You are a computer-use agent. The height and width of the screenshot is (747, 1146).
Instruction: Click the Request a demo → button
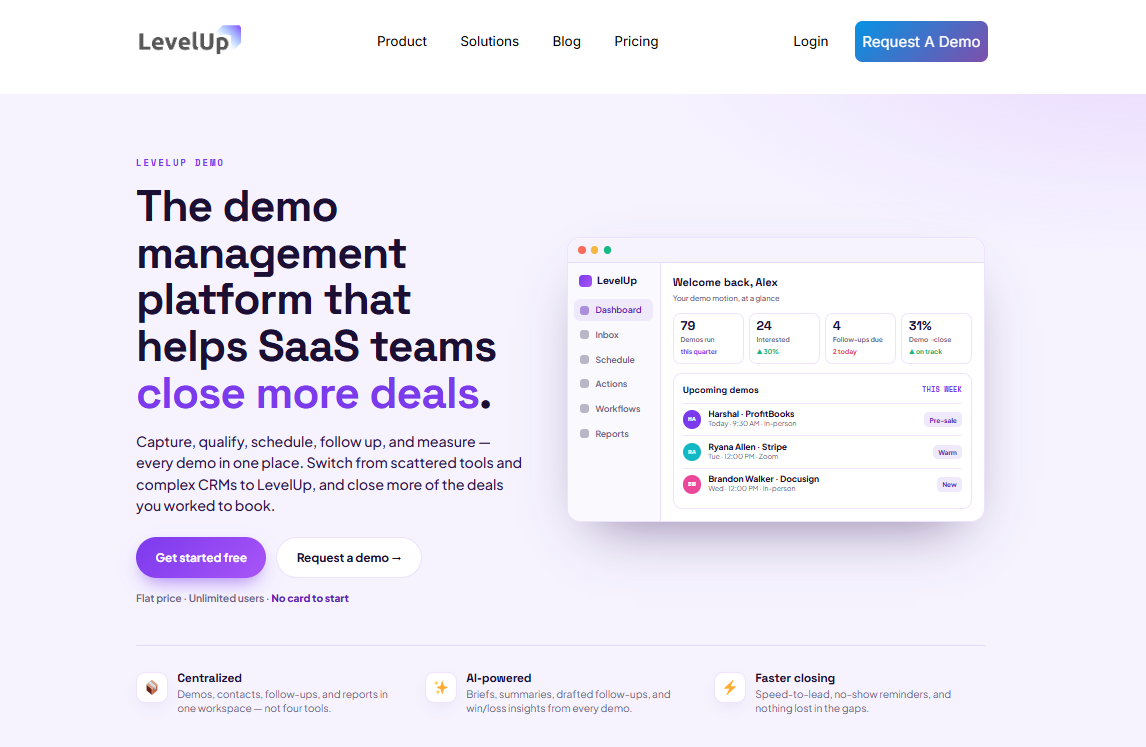[x=349, y=558]
